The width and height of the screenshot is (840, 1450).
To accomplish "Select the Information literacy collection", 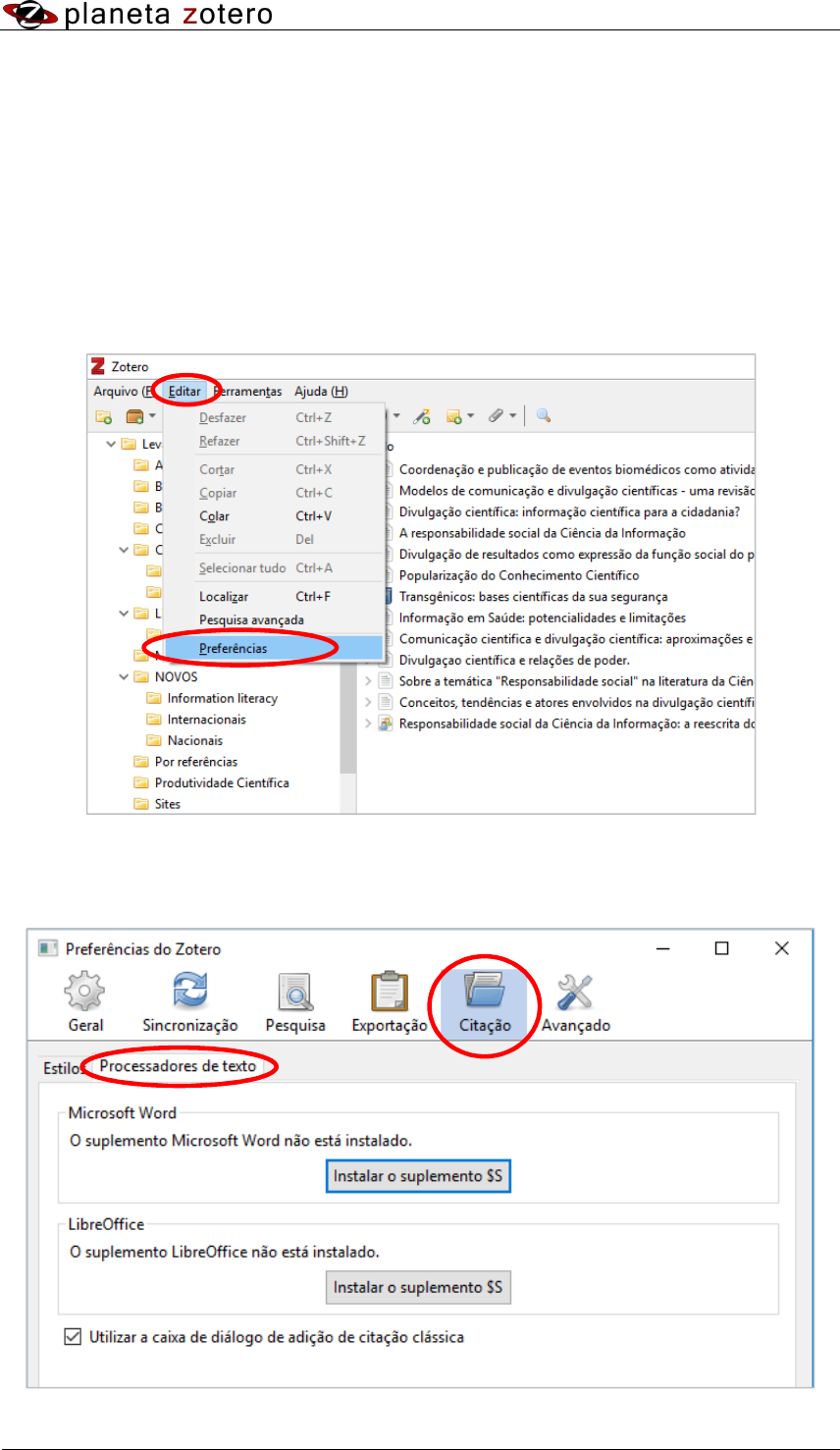I will click(222, 698).
